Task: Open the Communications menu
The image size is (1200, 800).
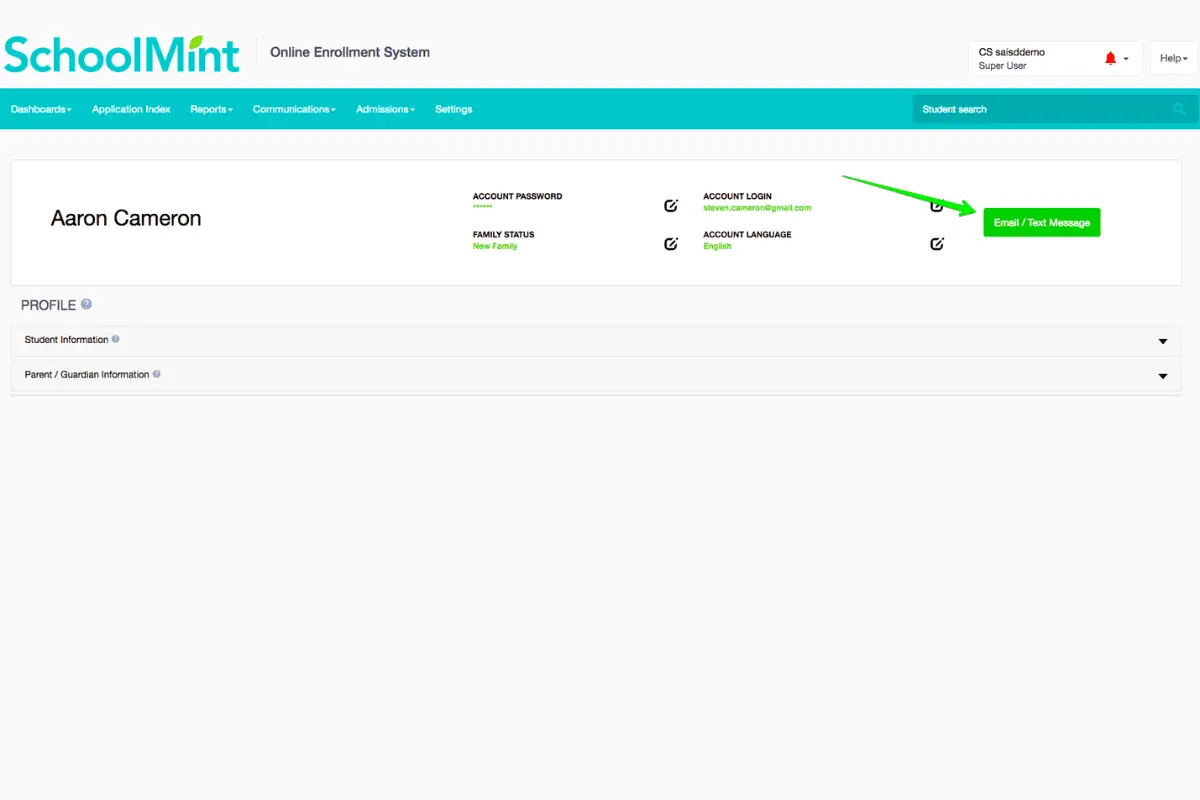Action: [x=294, y=109]
